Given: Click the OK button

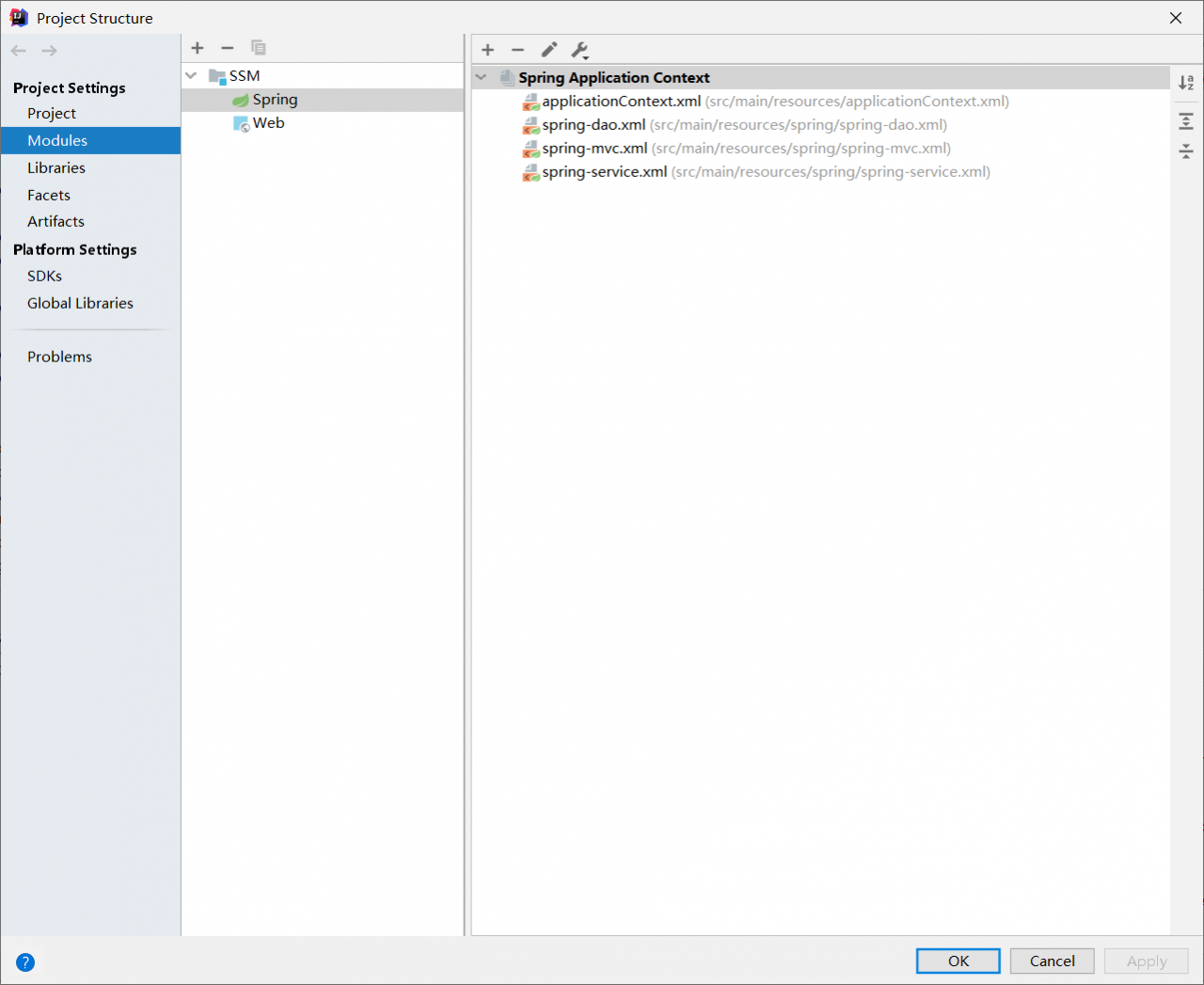Looking at the screenshot, I should [958, 961].
